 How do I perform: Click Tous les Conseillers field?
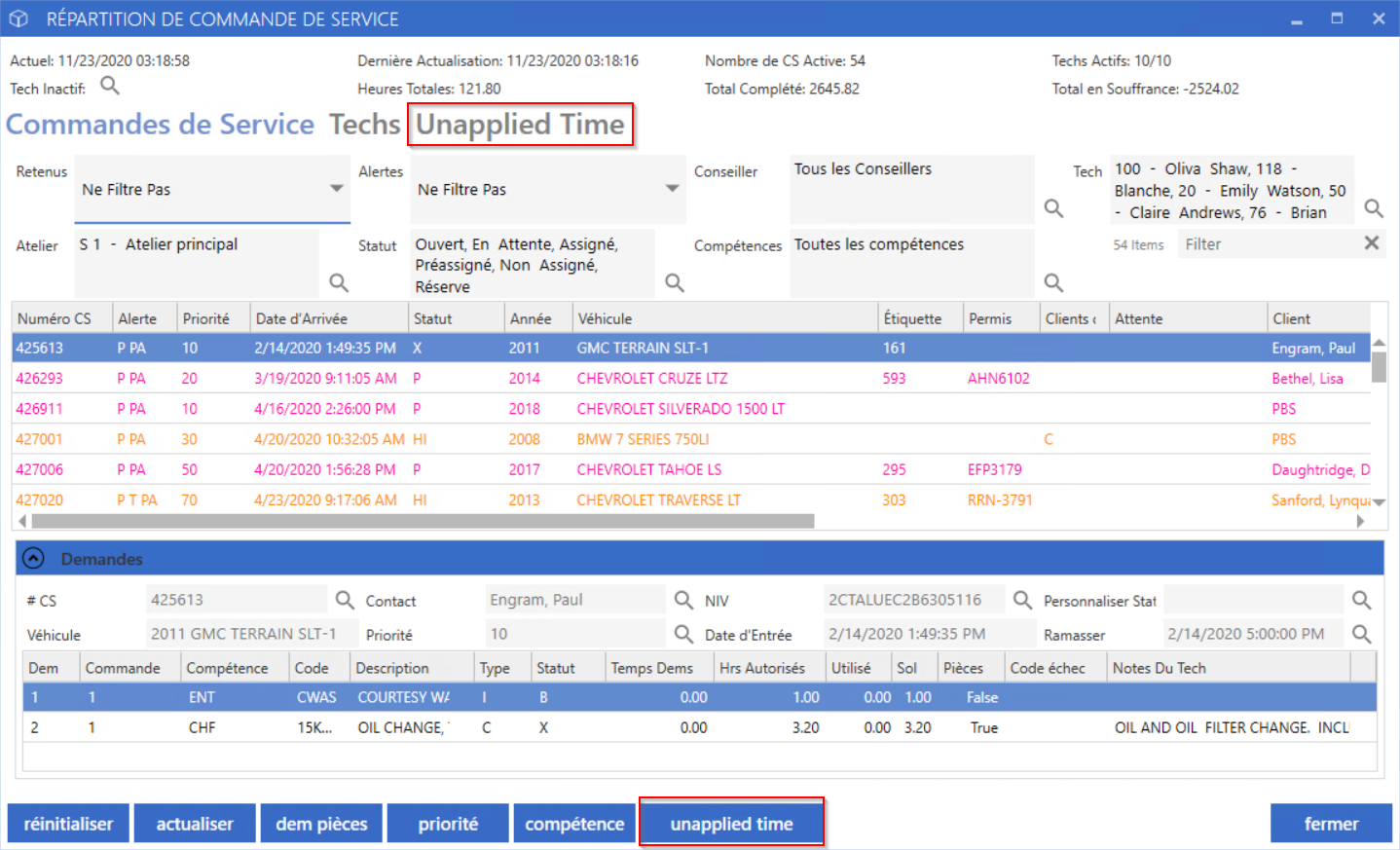[912, 190]
